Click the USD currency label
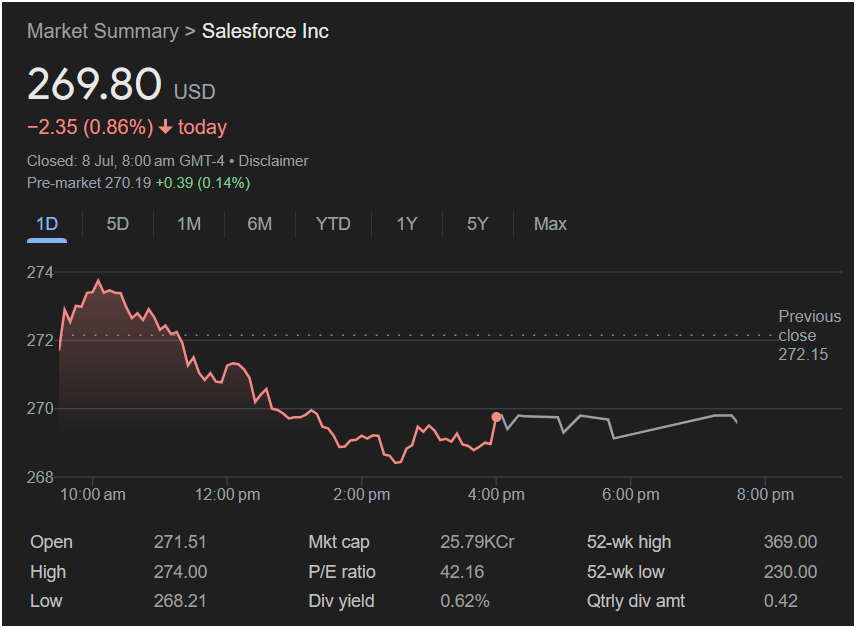This screenshot has width=856, height=628. tap(194, 92)
